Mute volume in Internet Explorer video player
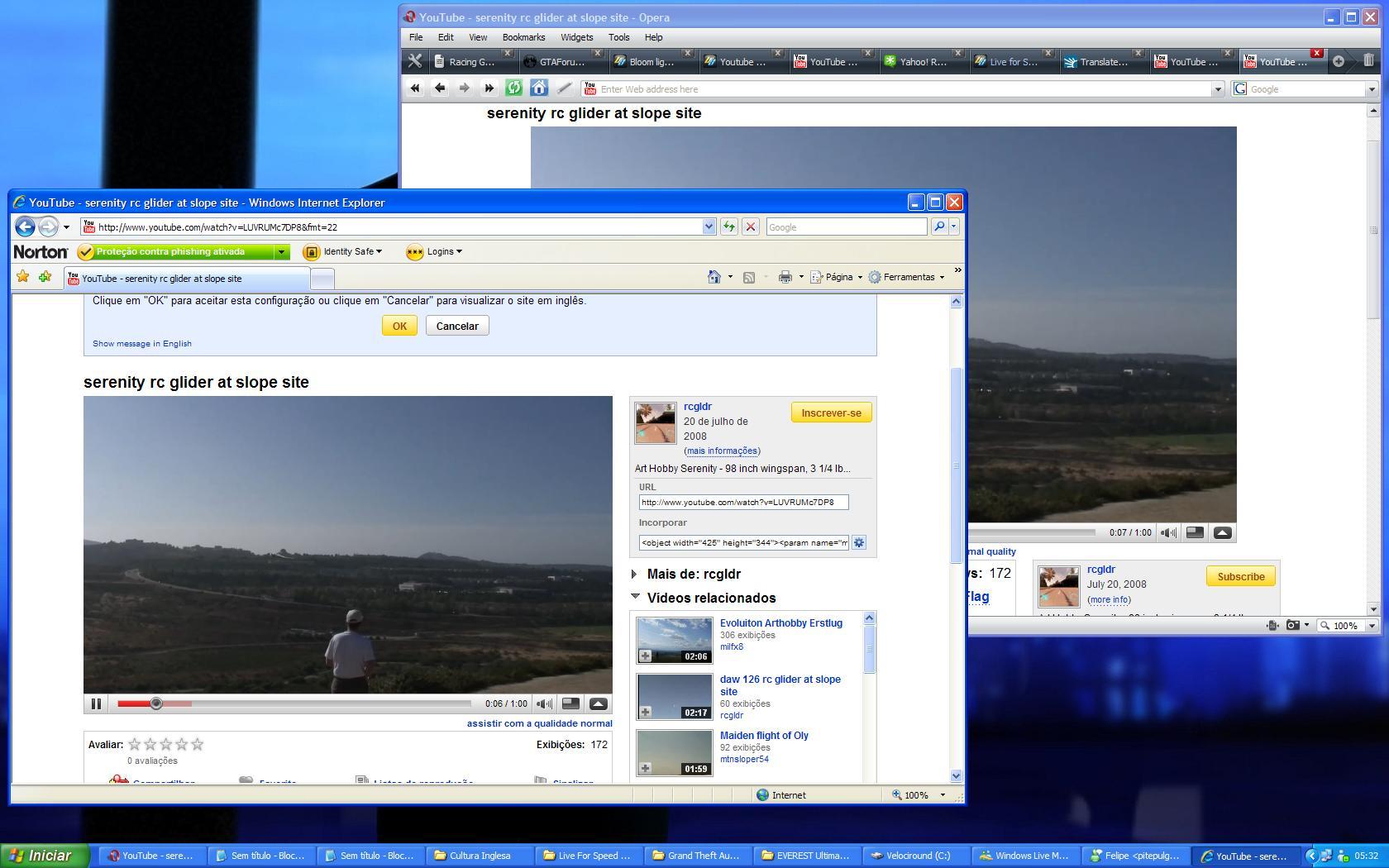1389x868 pixels. (x=544, y=703)
